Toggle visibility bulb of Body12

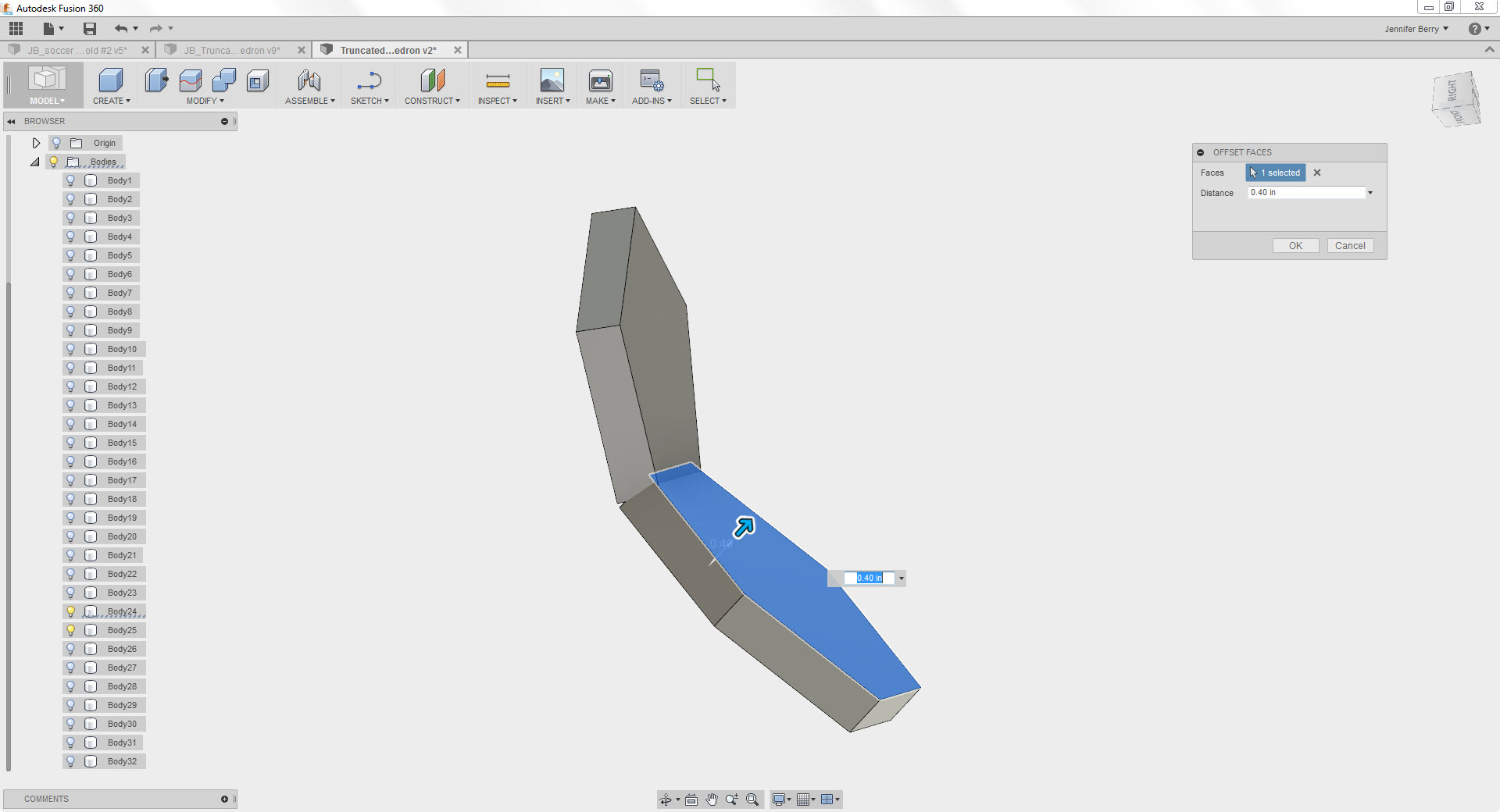70,386
